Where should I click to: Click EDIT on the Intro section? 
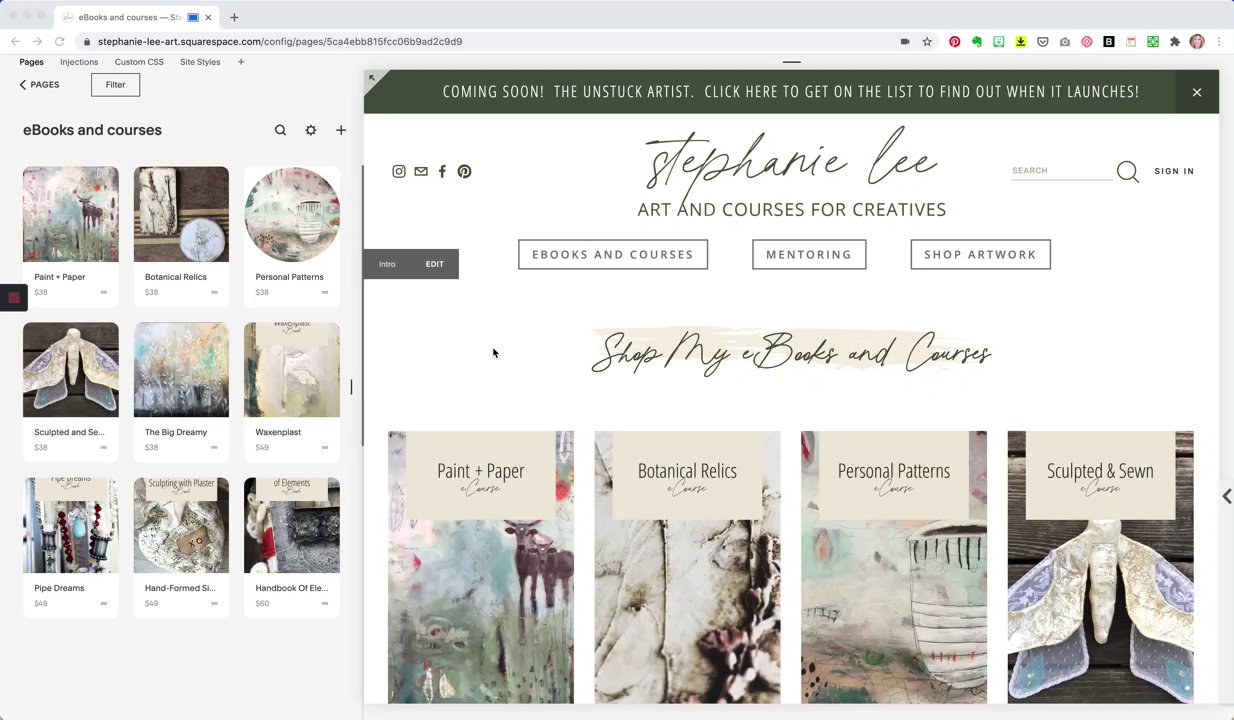434,264
